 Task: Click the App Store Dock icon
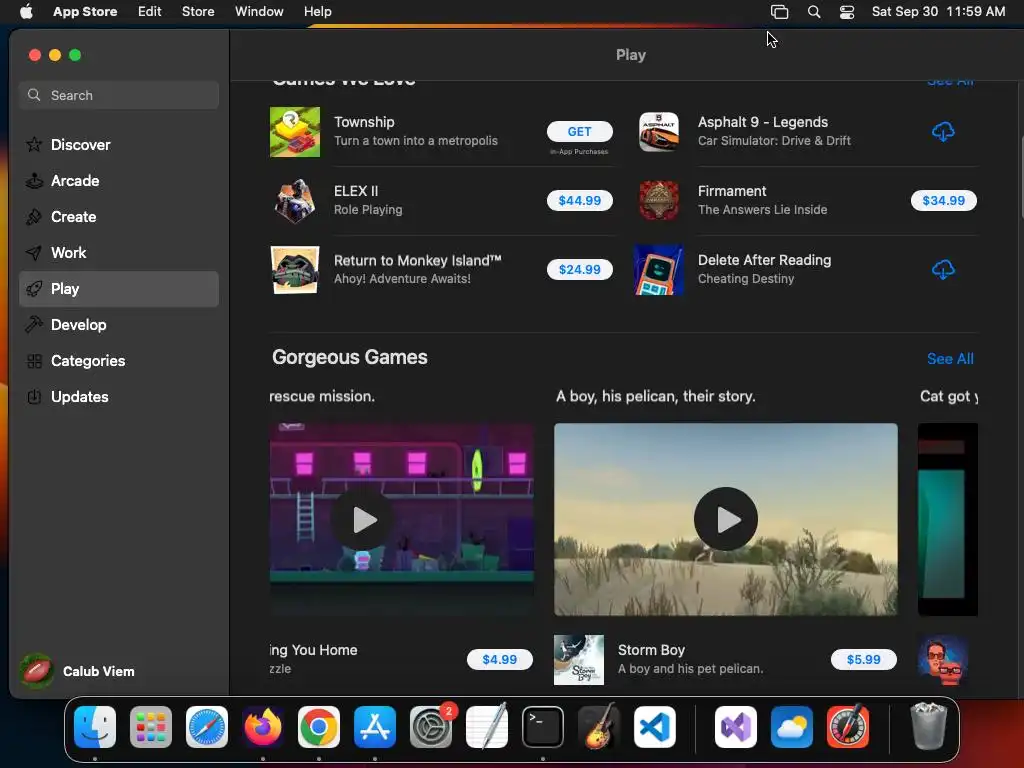pos(375,727)
